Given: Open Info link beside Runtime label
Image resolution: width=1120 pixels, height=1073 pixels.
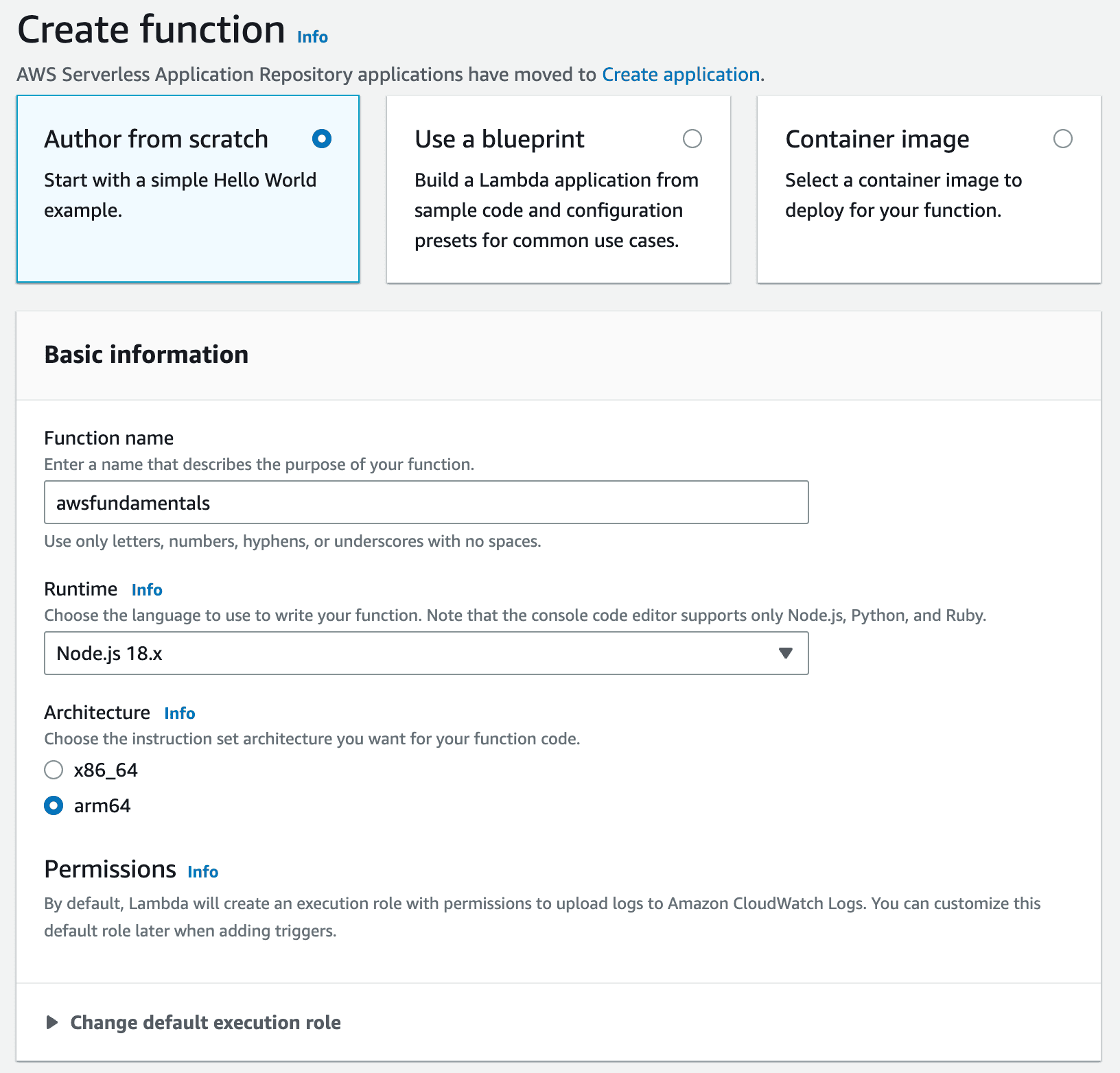Looking at the screenshot, I should pyautogui.click(x=147, y=589).
